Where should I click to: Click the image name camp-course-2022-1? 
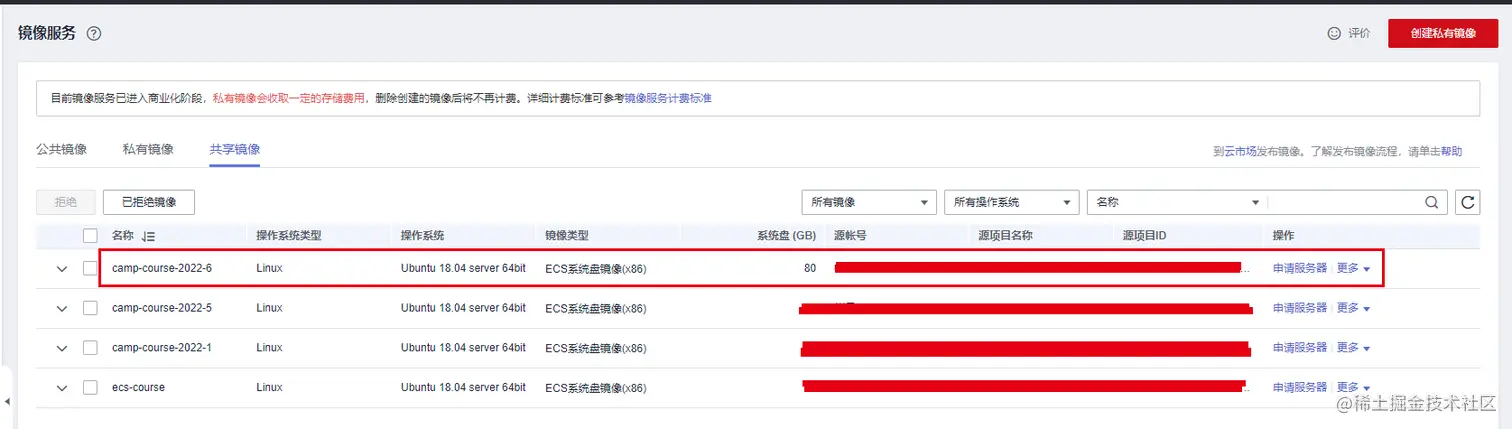[x=162, y=348]
